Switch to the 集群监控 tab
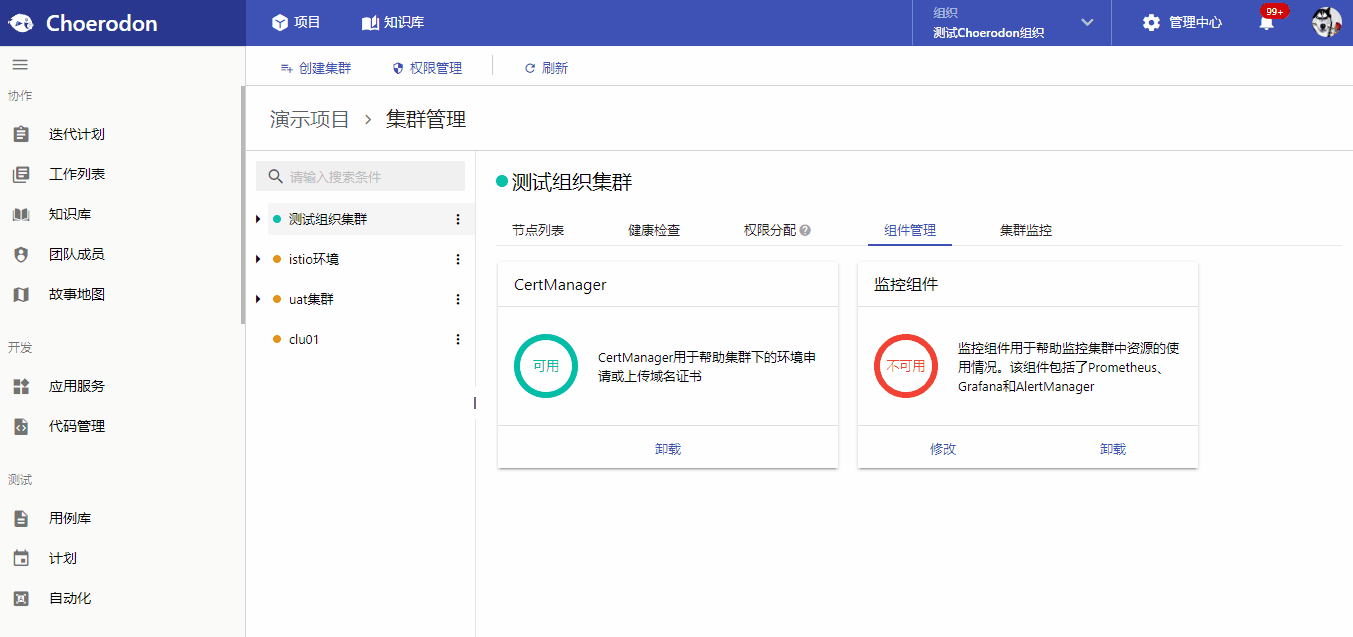Screen dimensions: 1353x637 pos(1025,229)
